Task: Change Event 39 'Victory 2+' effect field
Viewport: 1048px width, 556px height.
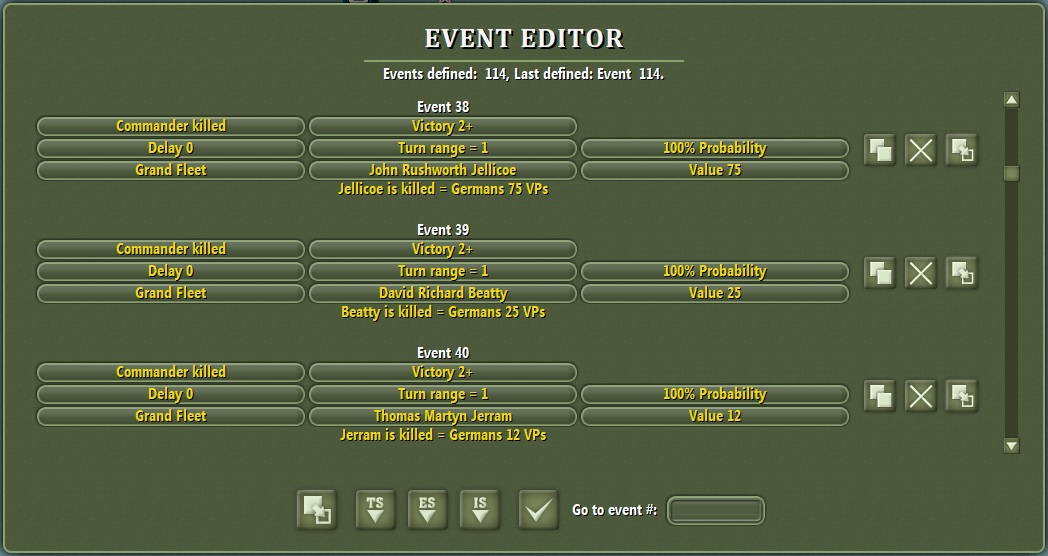Action: (442, 249)
